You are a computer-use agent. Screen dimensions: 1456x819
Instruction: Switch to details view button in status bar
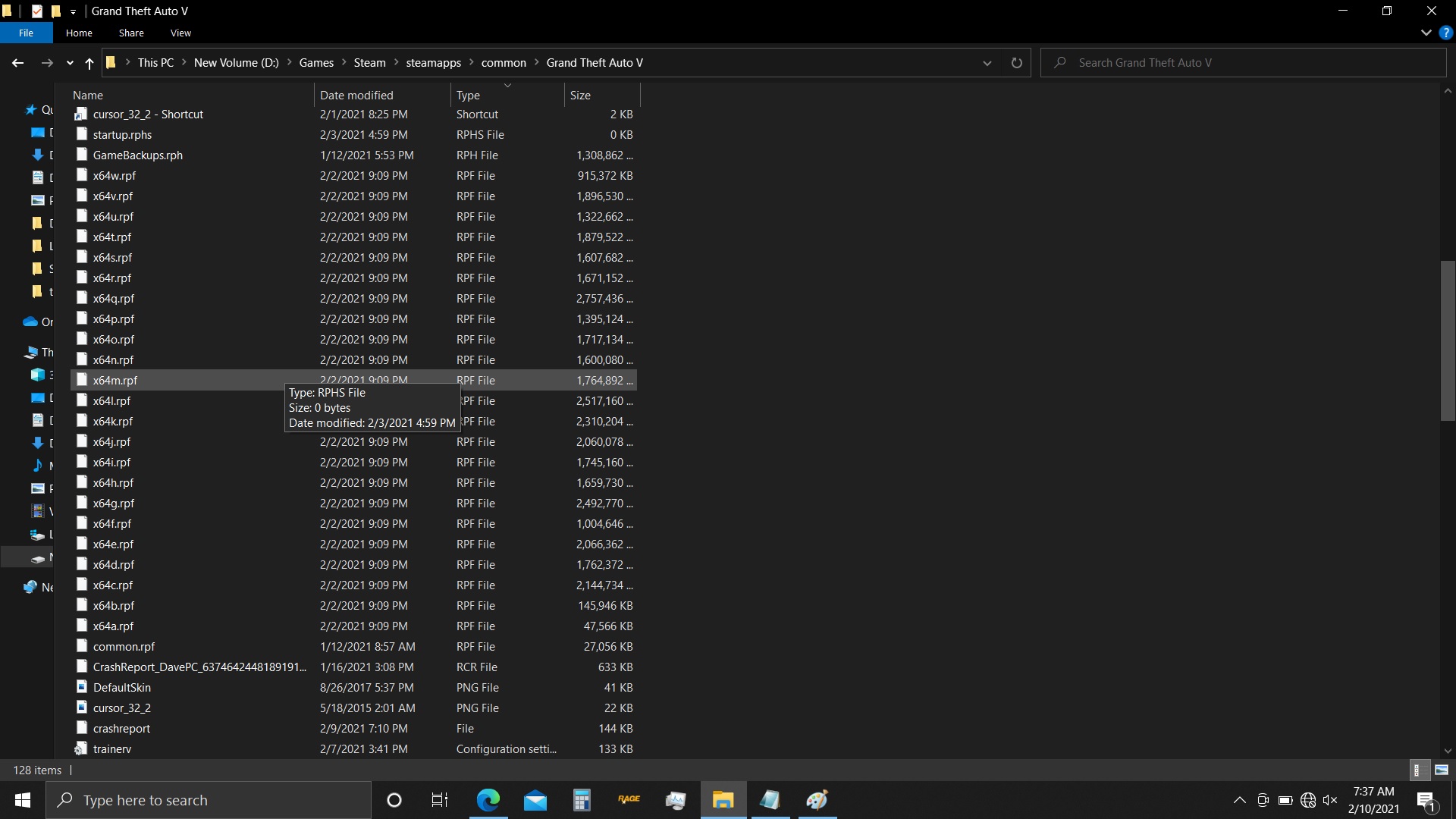1417,770
